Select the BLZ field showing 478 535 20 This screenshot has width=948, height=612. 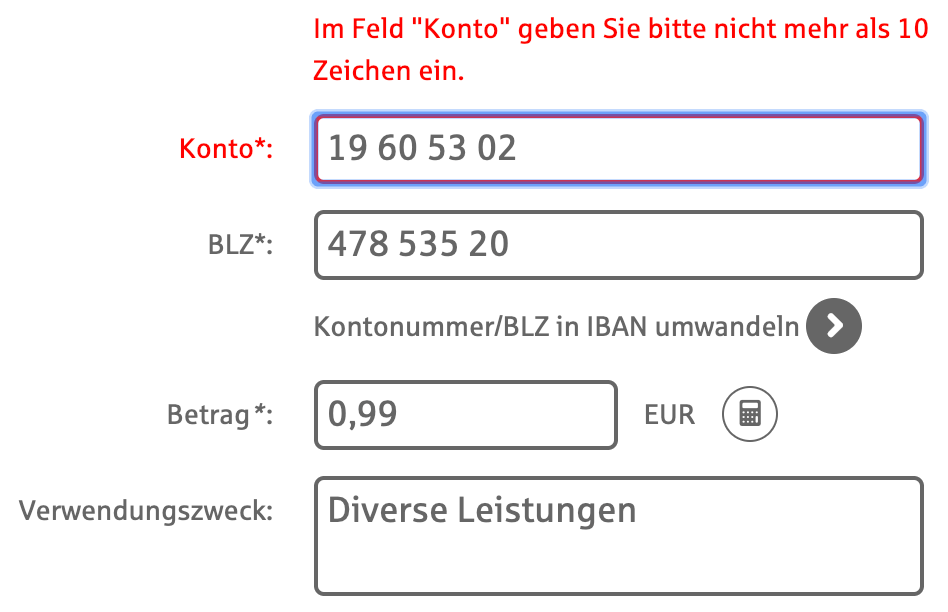[618, 244]
